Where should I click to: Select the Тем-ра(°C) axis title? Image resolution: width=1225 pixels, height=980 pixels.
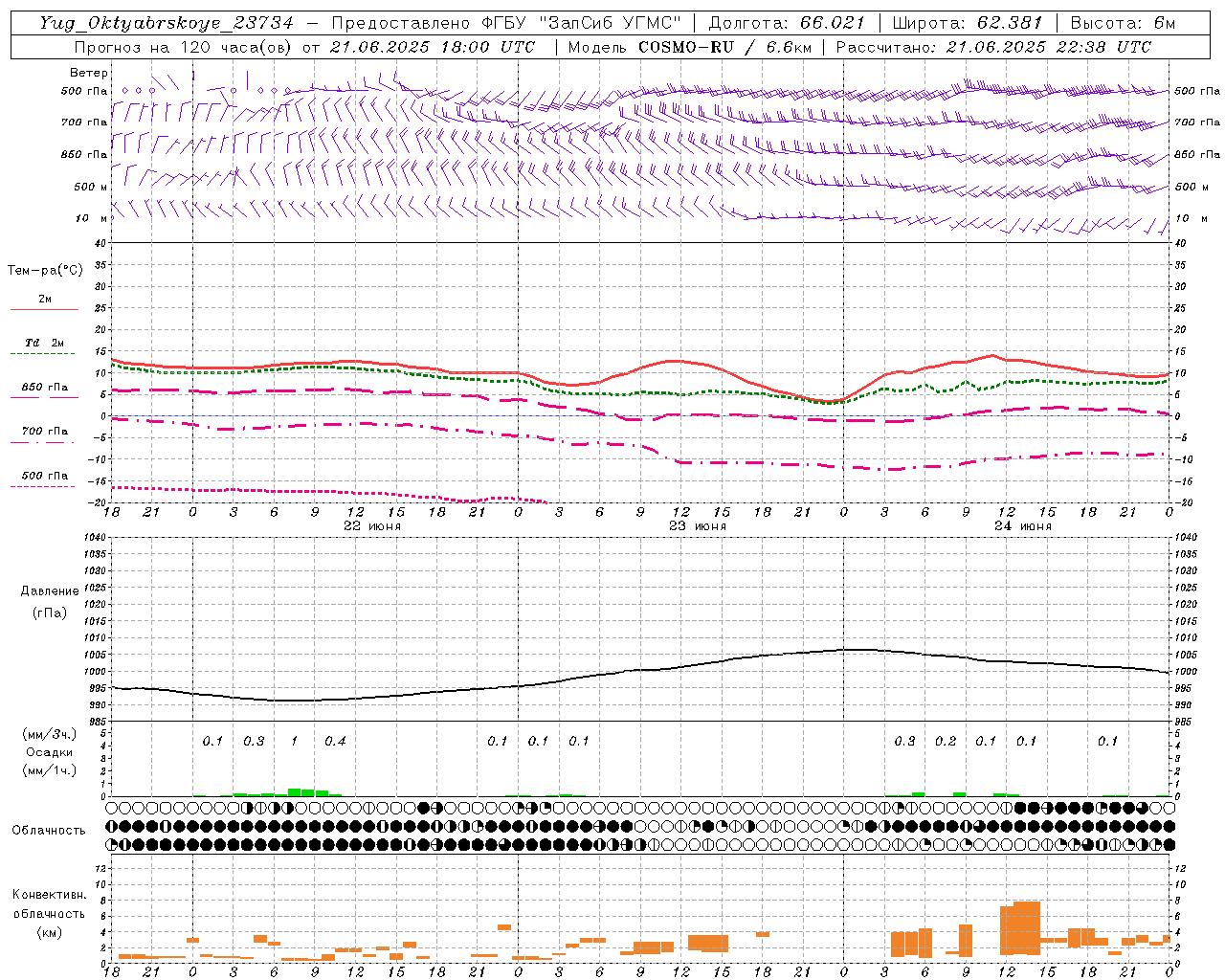click(x=45, y=271)
